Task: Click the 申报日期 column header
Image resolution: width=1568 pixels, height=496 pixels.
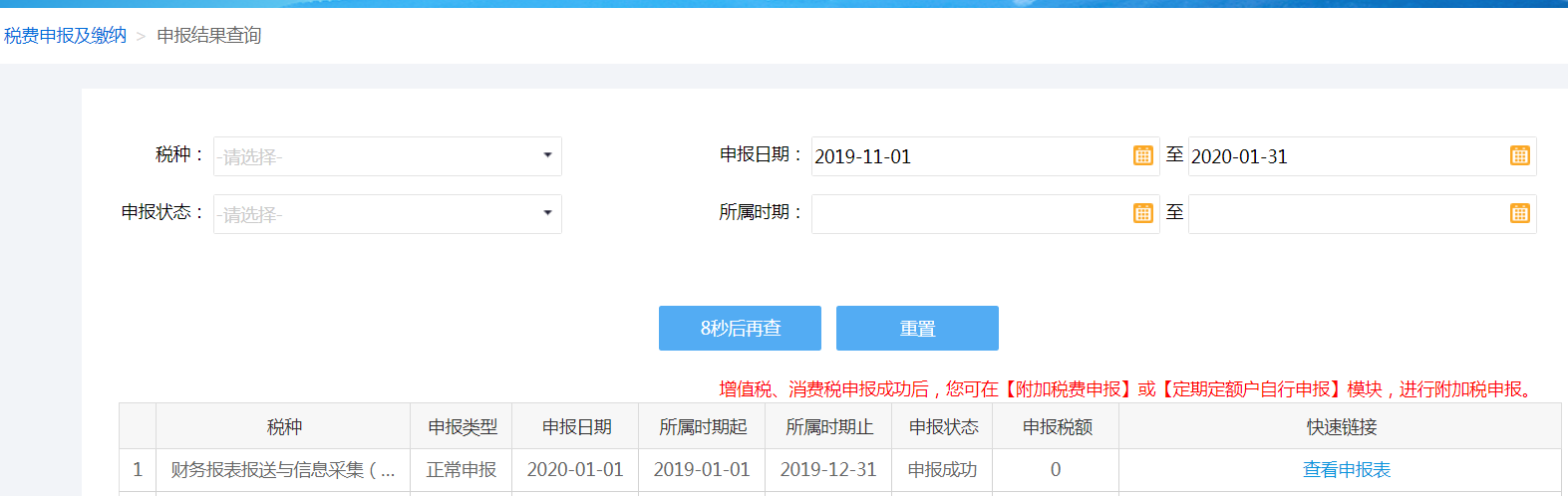Action: [x=575, y=427]
